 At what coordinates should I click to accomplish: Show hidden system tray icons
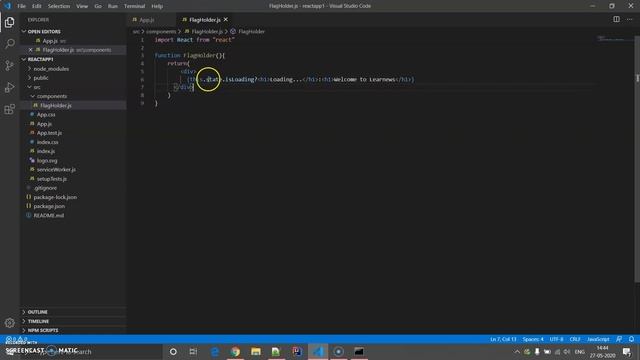click(x=517, y=352)
